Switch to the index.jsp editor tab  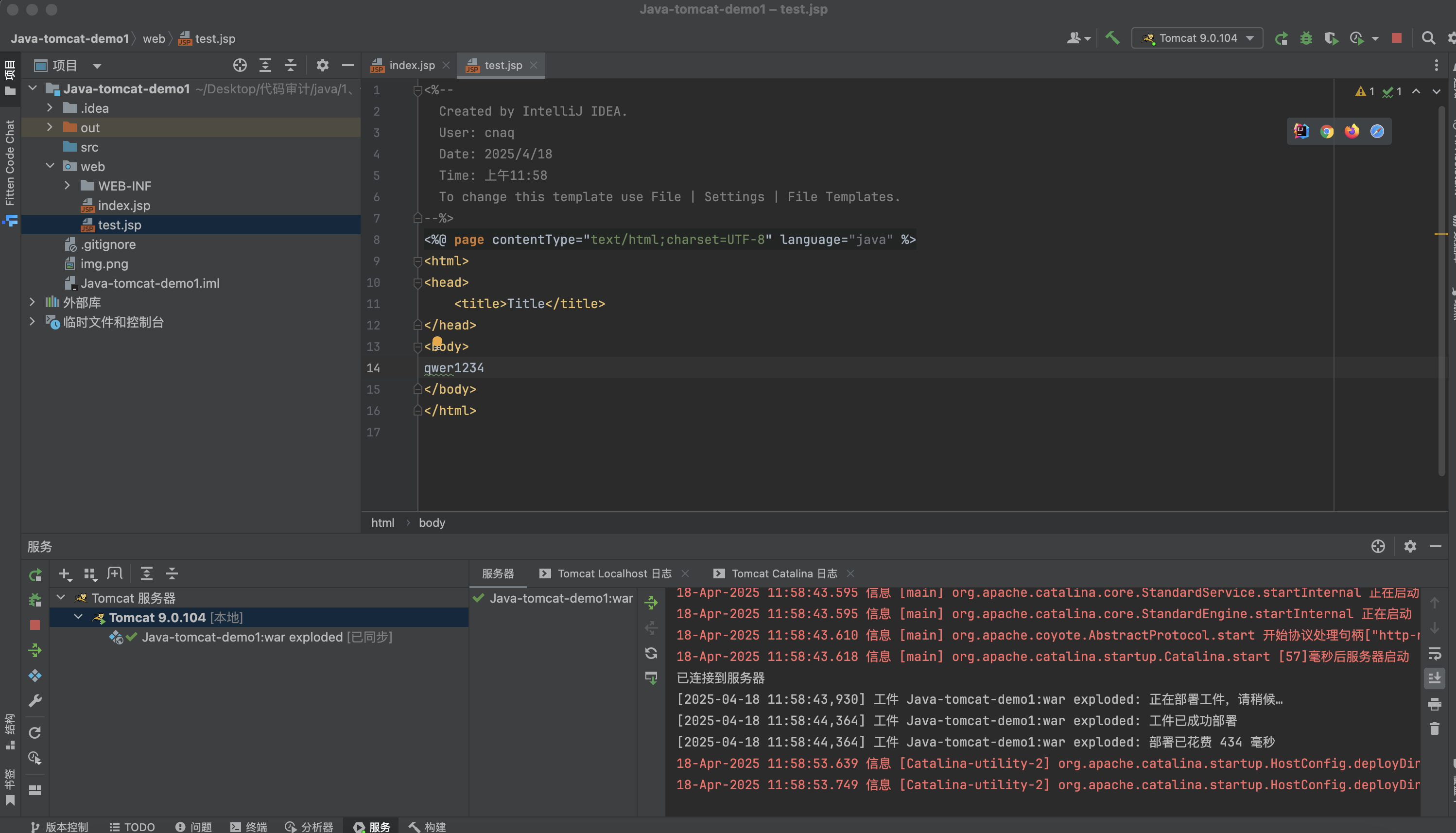[411, 65]
